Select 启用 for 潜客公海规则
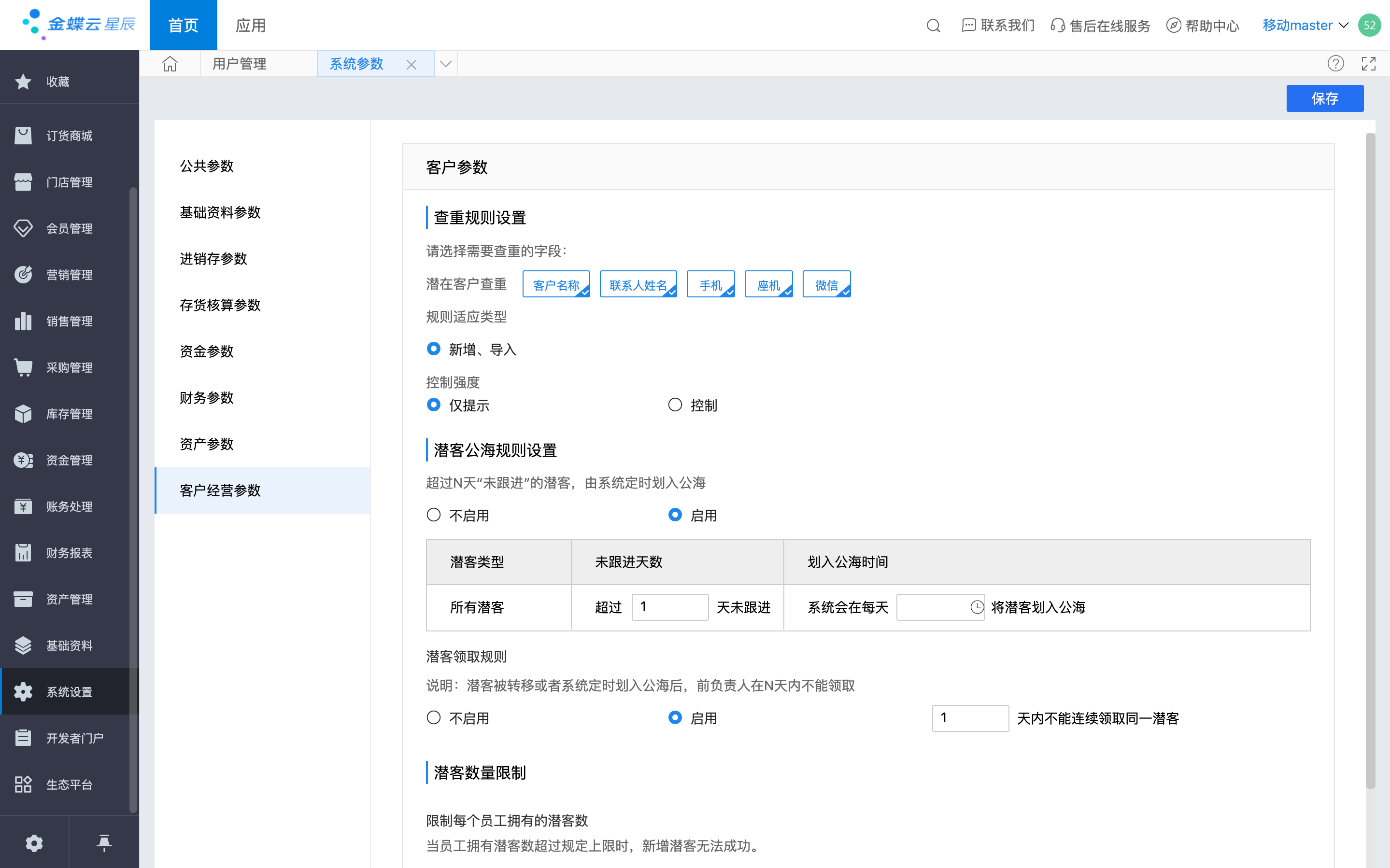The width and height of the screenshot is (1390, 868). (675, 515)
